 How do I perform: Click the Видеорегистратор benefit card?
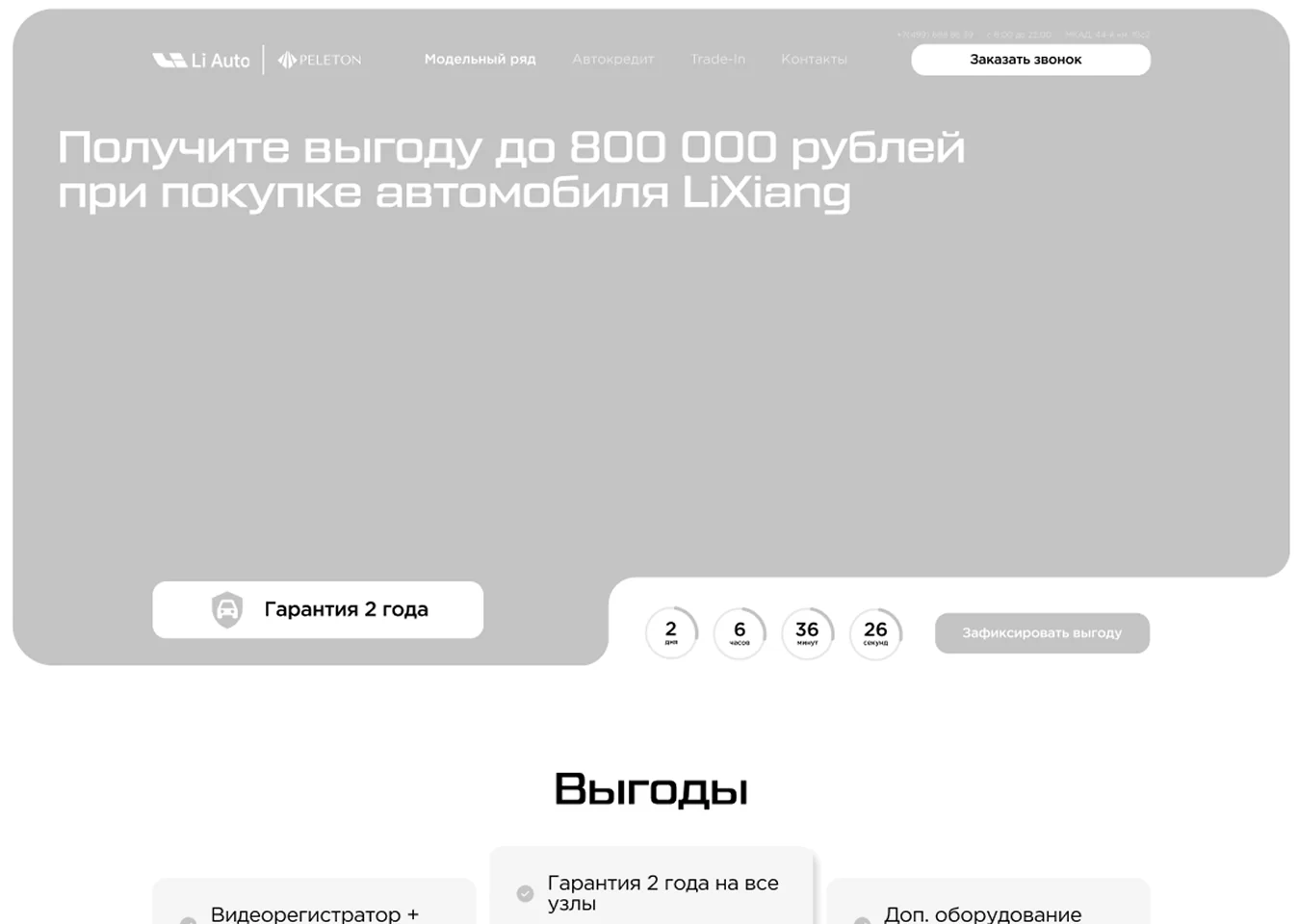pyautogui.click(x=314, y=905)
